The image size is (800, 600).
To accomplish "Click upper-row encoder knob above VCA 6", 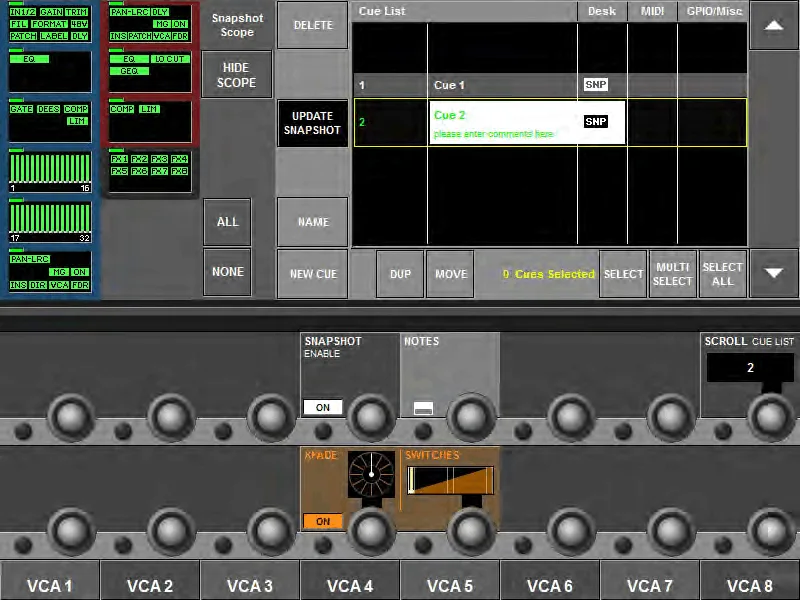I will click(x=571, y=417).
